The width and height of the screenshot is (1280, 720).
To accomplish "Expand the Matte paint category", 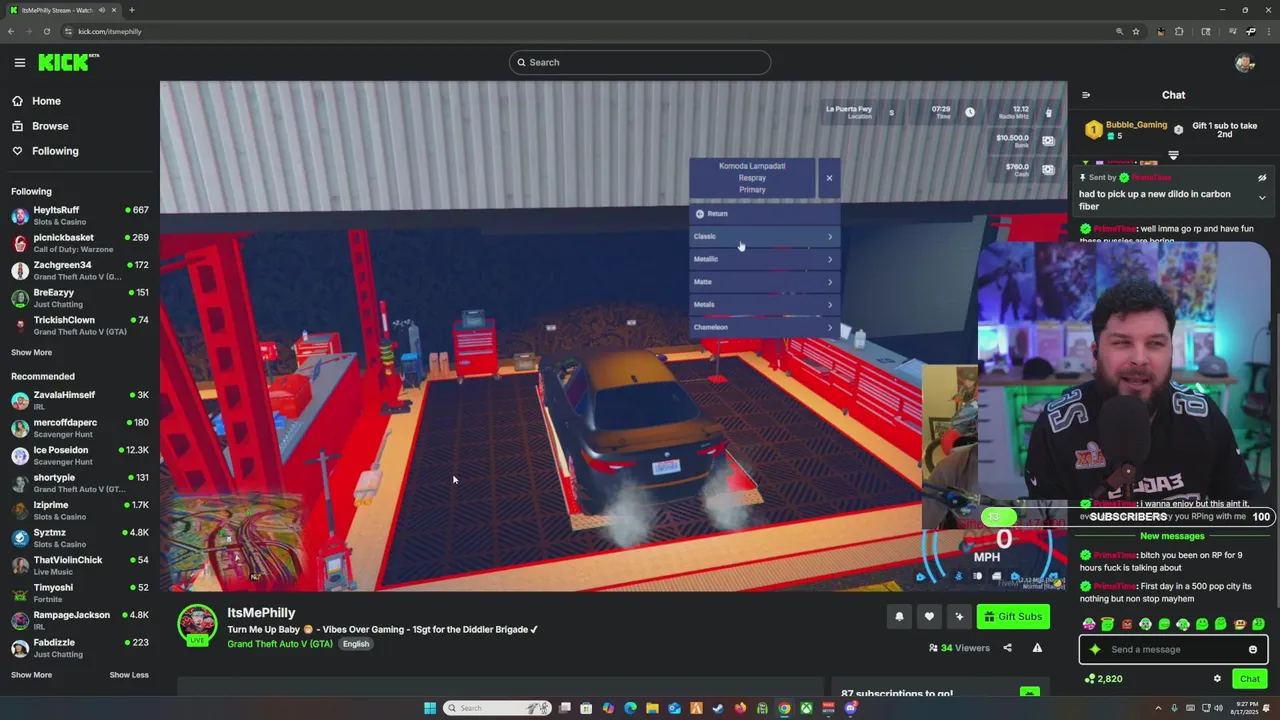I will pos(764,282).
